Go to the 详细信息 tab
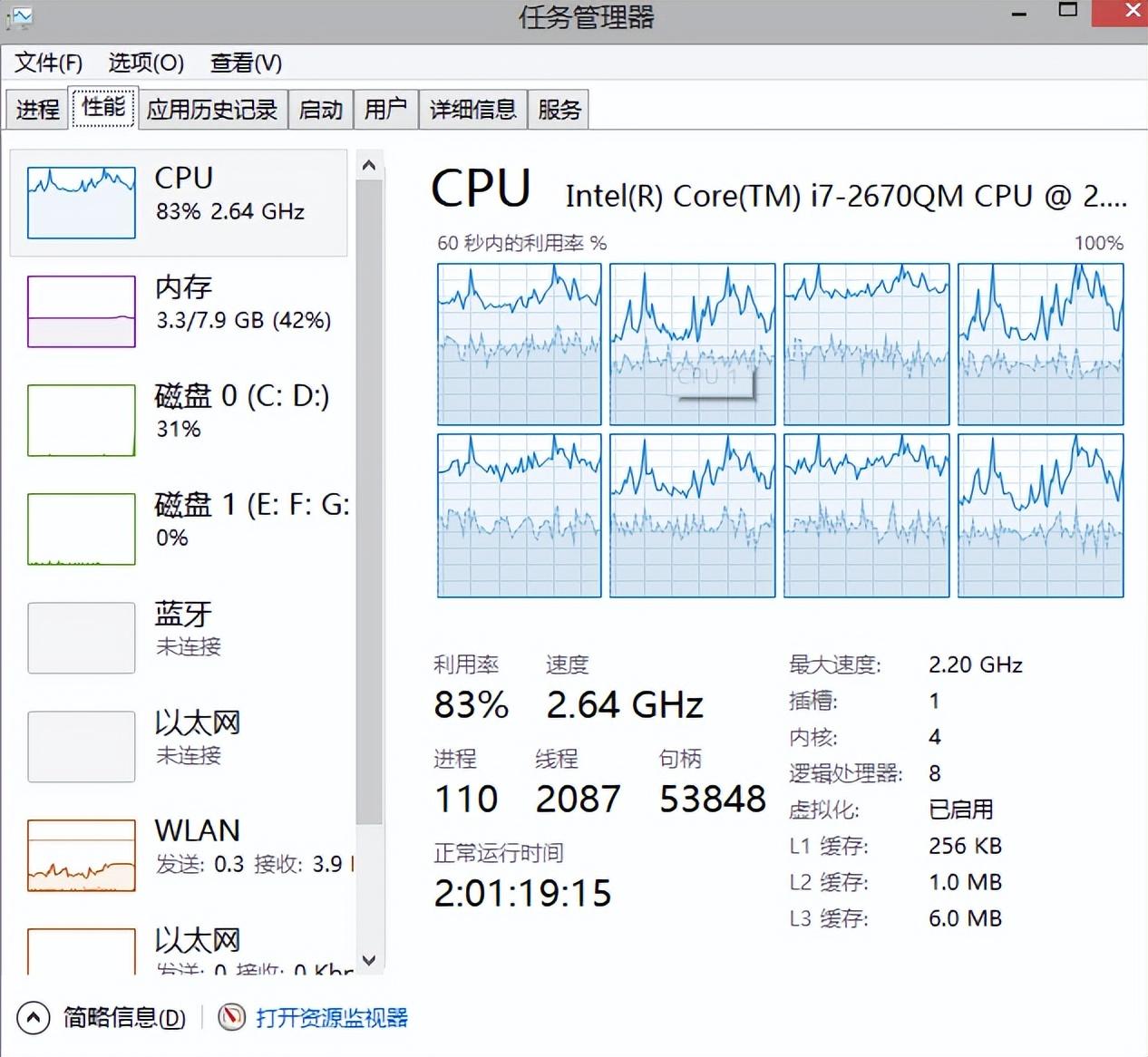1148x1057 pixels. 472,110
